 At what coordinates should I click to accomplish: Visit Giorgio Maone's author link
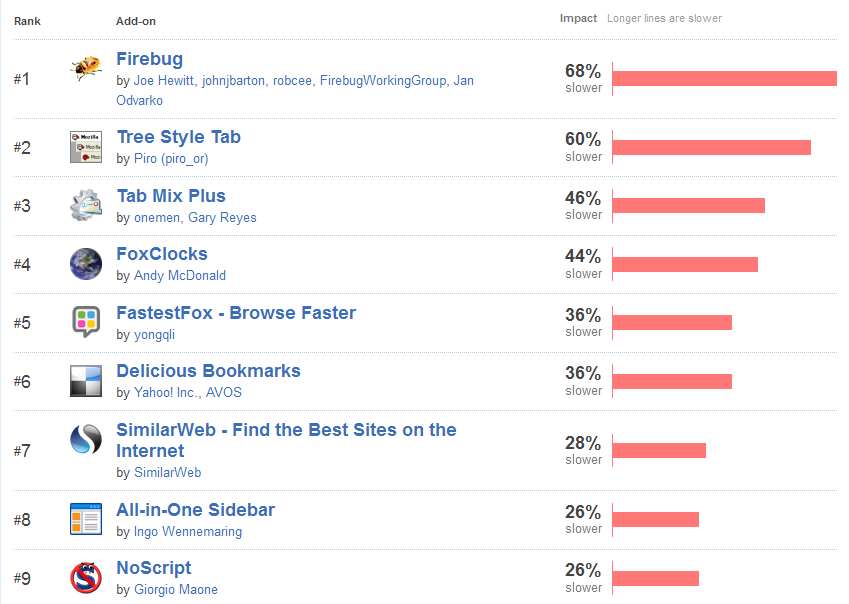(x=175, y=589)
